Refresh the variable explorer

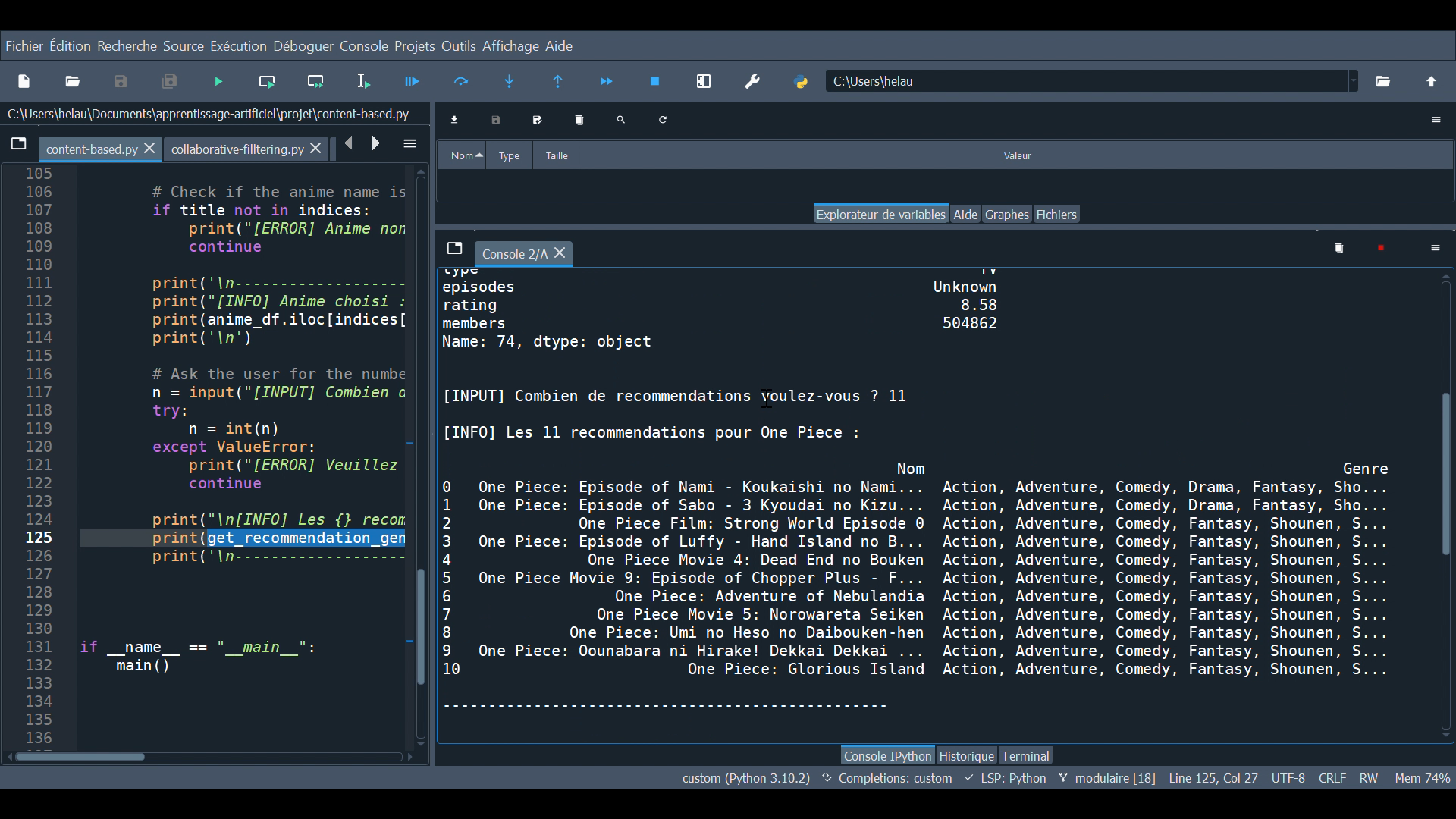click(663, 120)
